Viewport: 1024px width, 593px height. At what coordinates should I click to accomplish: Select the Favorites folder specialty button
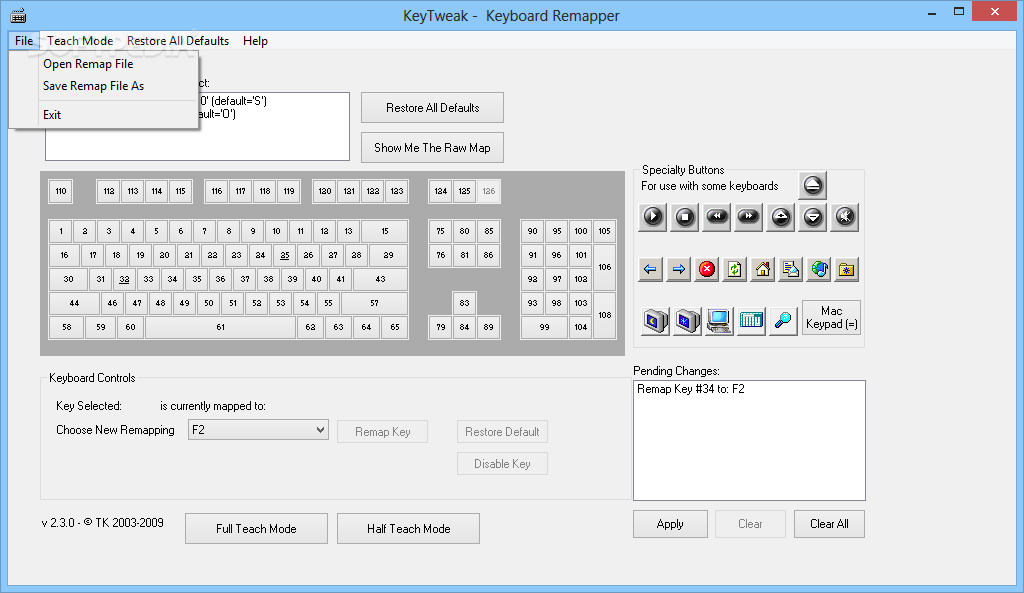846,269
